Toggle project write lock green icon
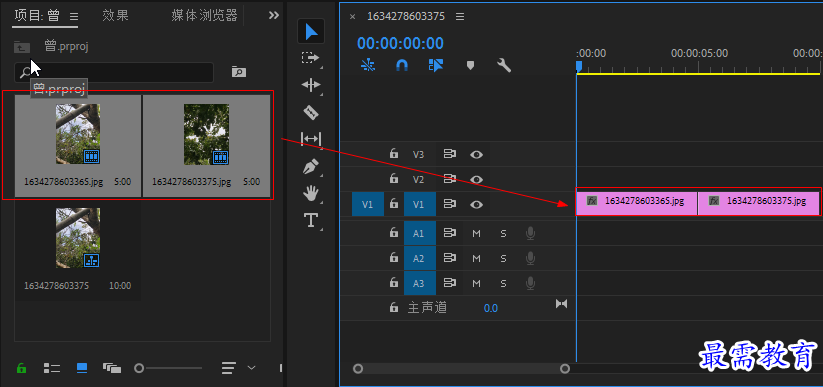Viewport: 823px width, 387px height. (x=22, y=368)
